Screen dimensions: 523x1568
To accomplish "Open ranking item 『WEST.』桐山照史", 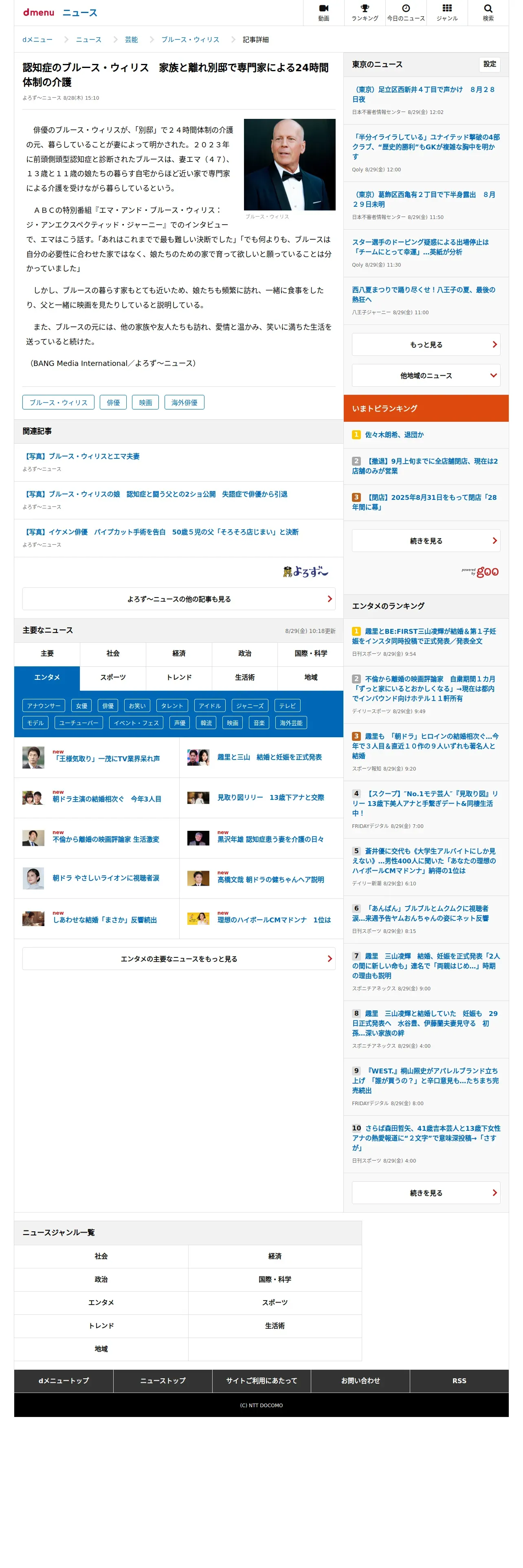I will (425, 1080).
